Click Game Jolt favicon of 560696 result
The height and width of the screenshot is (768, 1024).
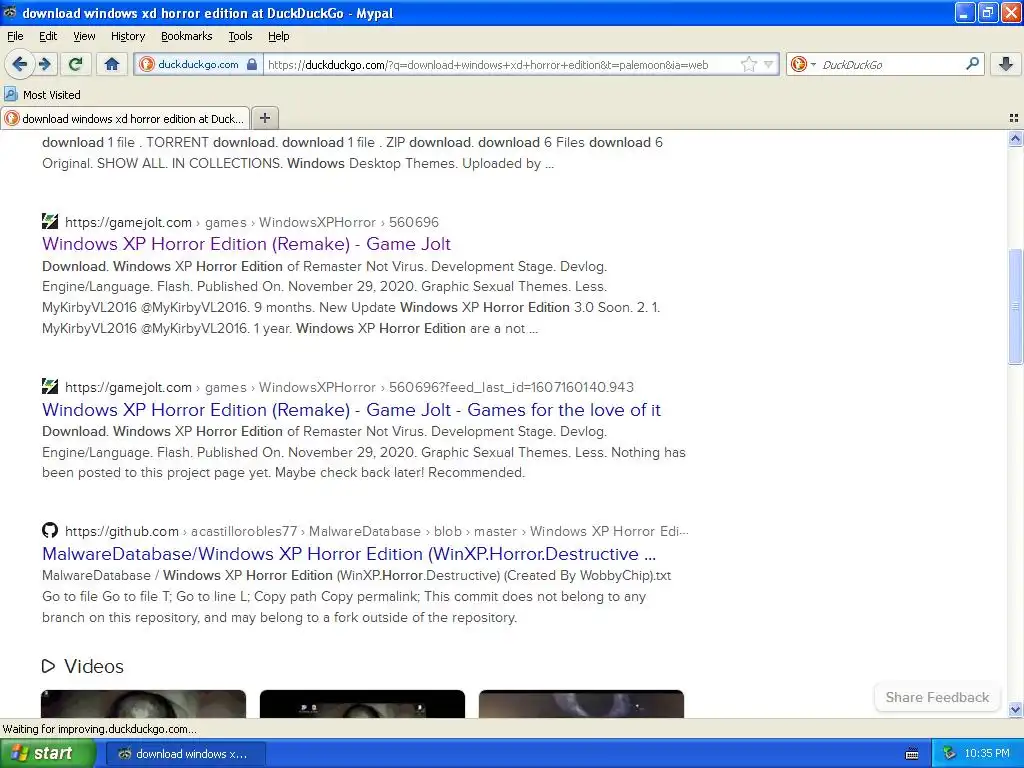[50, 221]
